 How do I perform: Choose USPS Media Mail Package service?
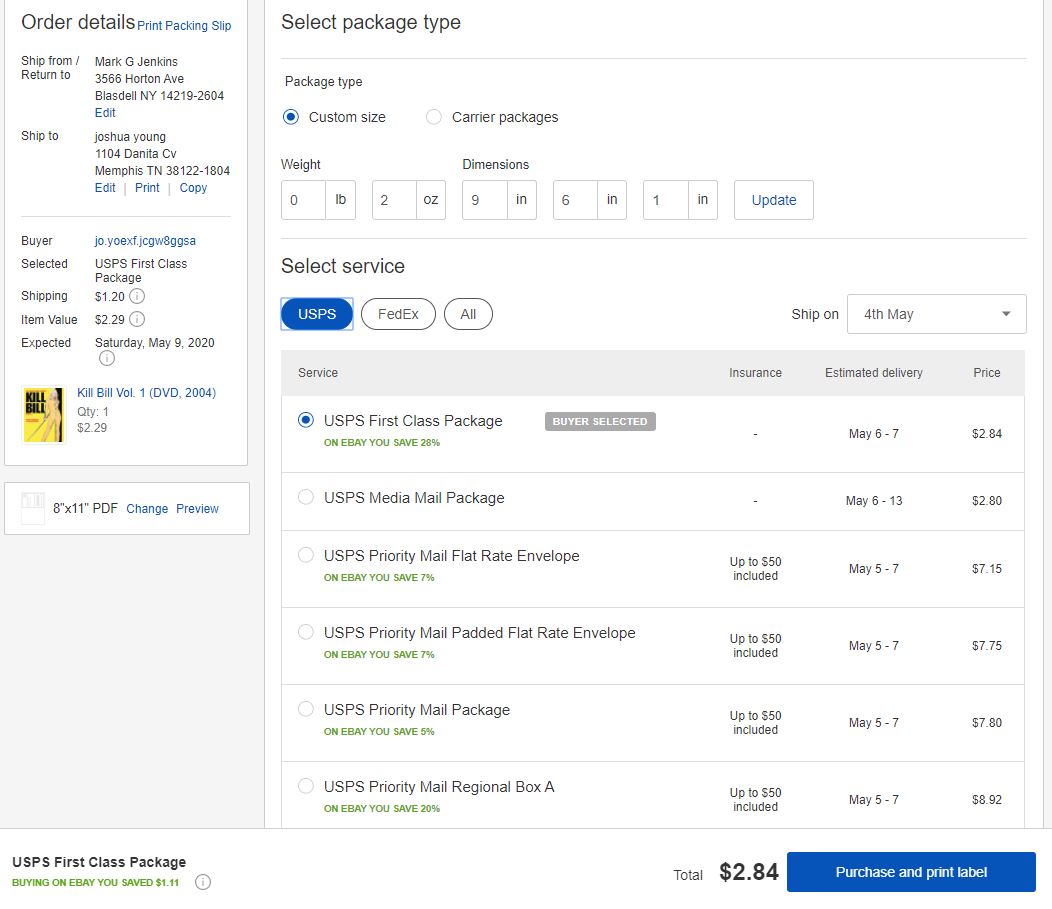[x=306, y=497]
